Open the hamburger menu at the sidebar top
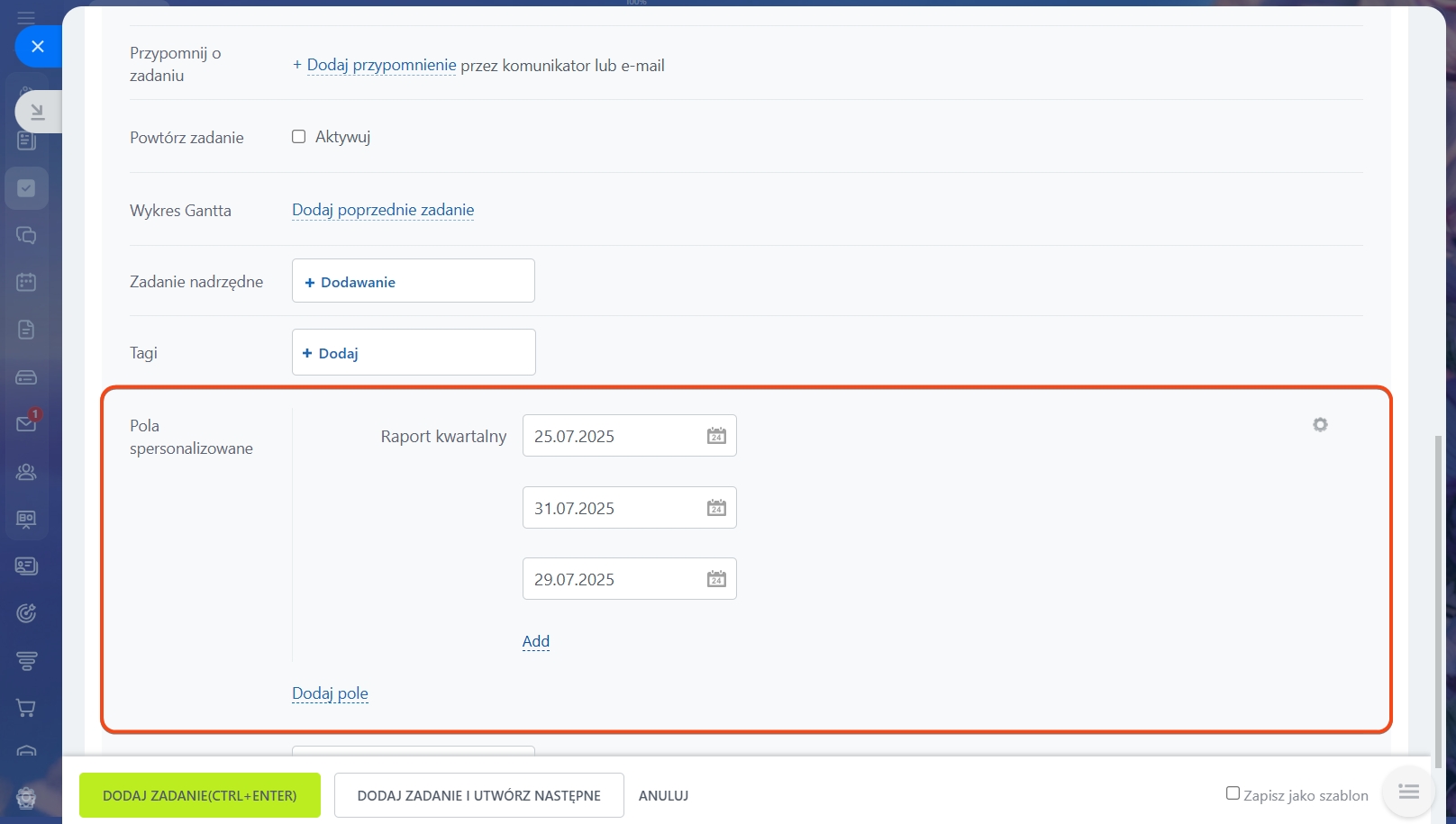The height and width of the screenshot is (824, 1456). [x=26, y=17]
